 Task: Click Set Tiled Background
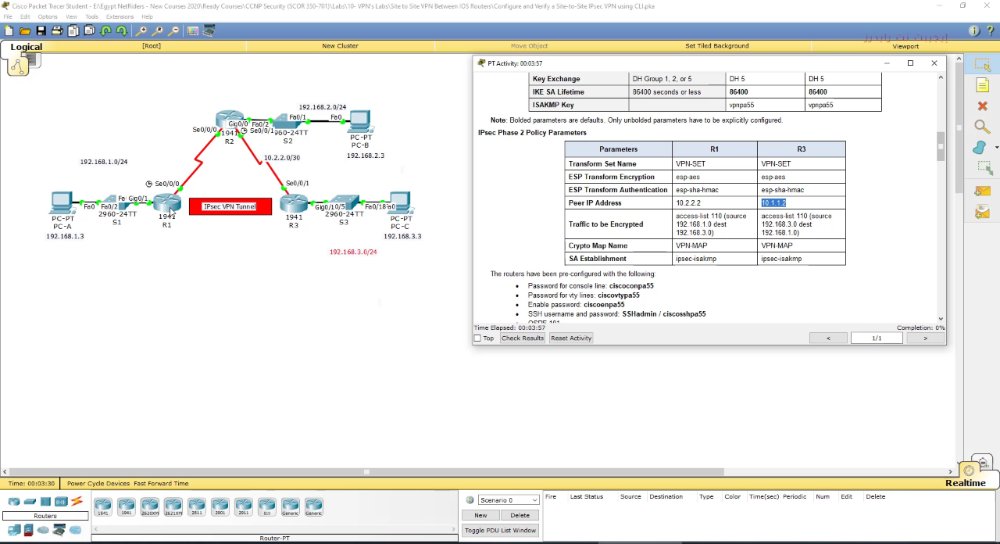point(717,46)
